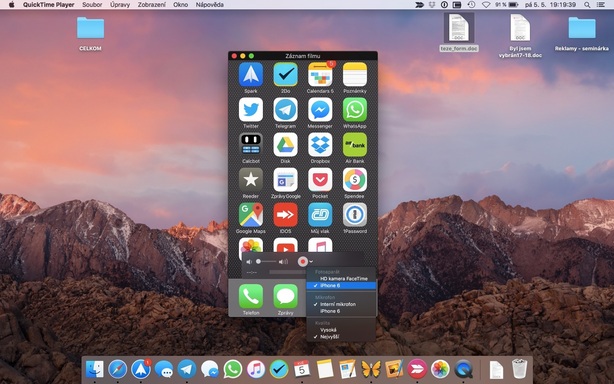Screen dimensions: 614x384
Task: Open iTunes from the Dock
Action: [256, 369]
